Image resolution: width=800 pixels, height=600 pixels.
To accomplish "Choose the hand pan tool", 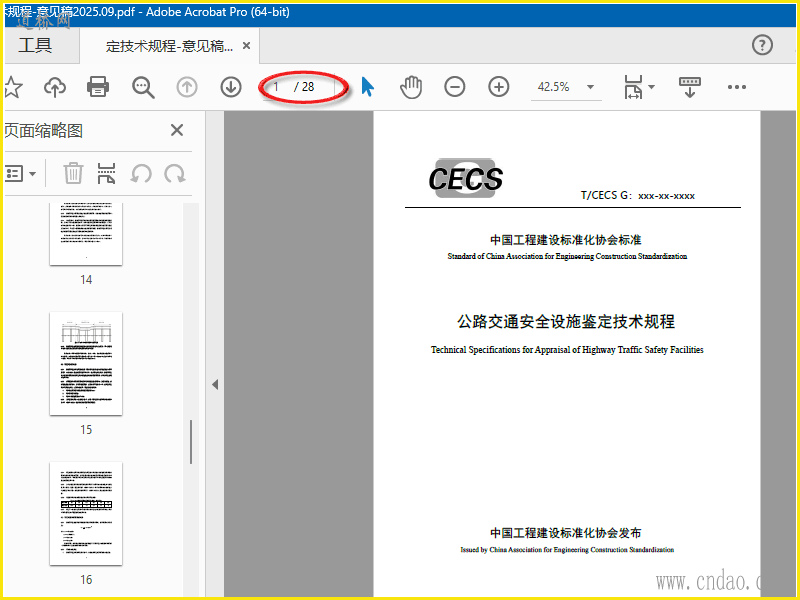I will click(x=411, y=87).
